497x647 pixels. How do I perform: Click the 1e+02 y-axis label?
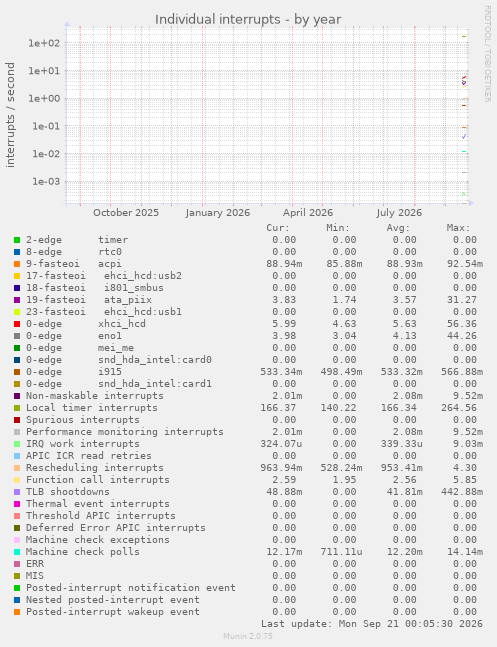pyautogui.click(x=44, y=43)
